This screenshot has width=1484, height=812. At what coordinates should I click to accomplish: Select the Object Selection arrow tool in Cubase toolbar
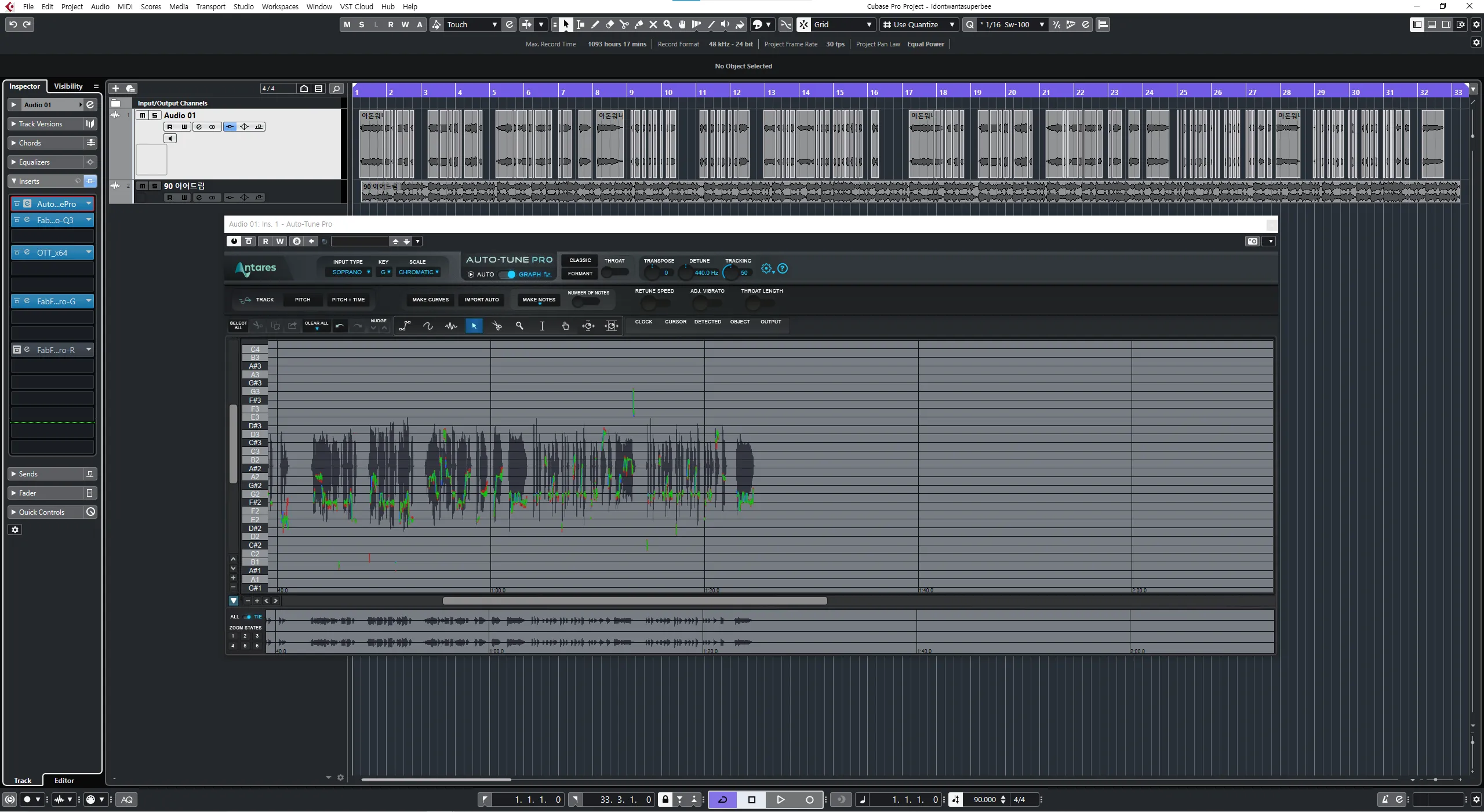(x=566, y=24)
